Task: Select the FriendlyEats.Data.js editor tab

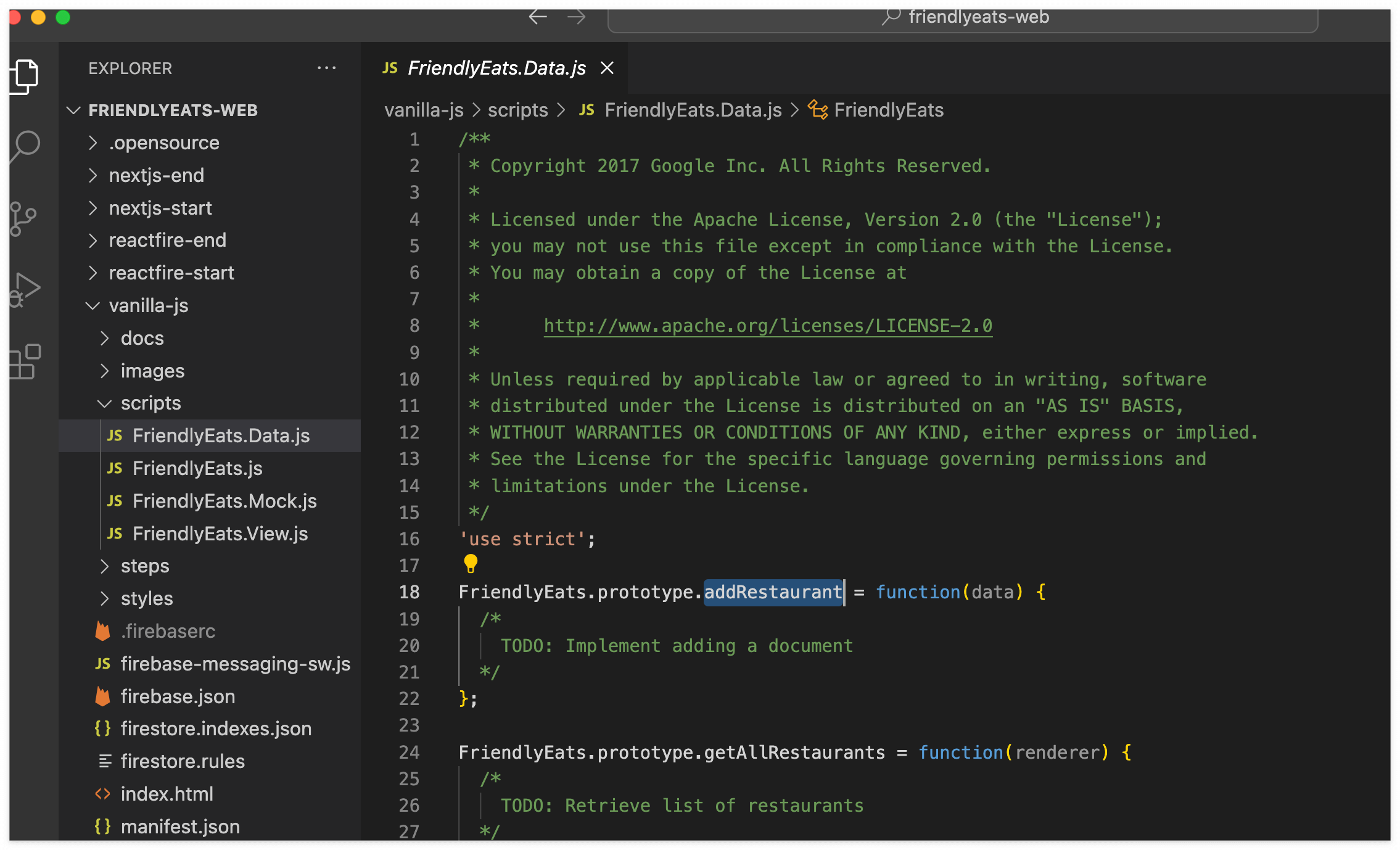Action: pos(496,68)
